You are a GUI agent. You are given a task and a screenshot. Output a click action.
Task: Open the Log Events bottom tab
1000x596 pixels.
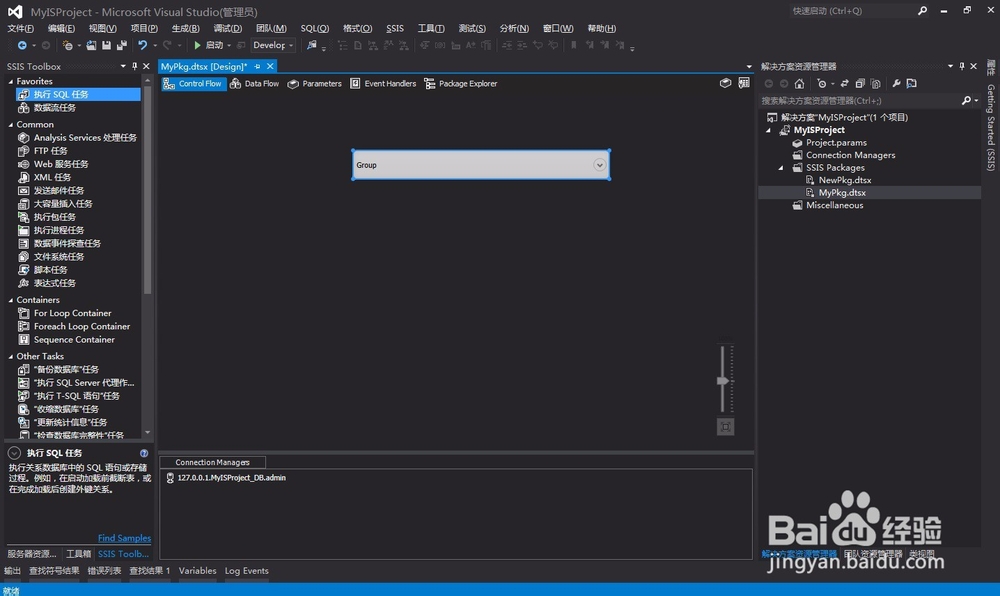pos(246,571)
